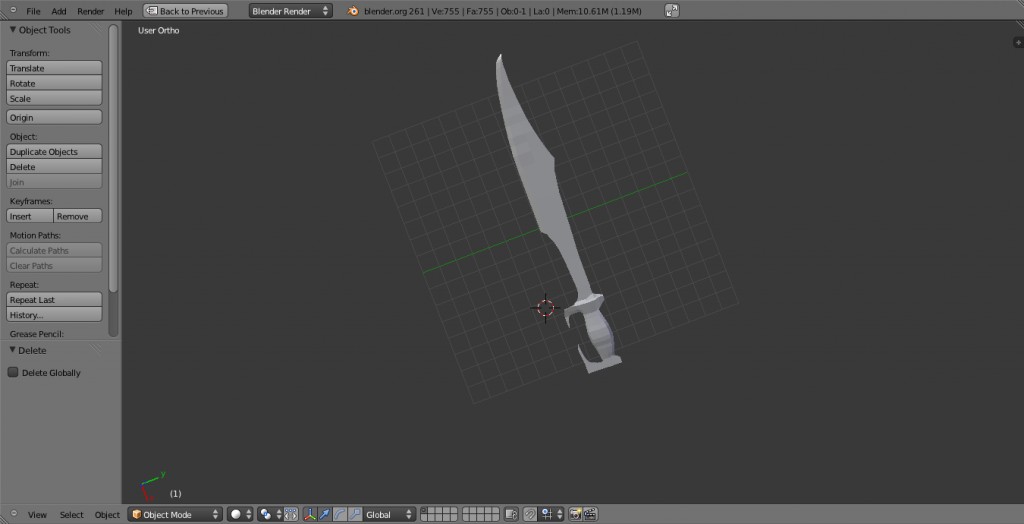Select the translate manipulator arrow icon
Viewport: 1024px width, 524px height.
(325, 514)
